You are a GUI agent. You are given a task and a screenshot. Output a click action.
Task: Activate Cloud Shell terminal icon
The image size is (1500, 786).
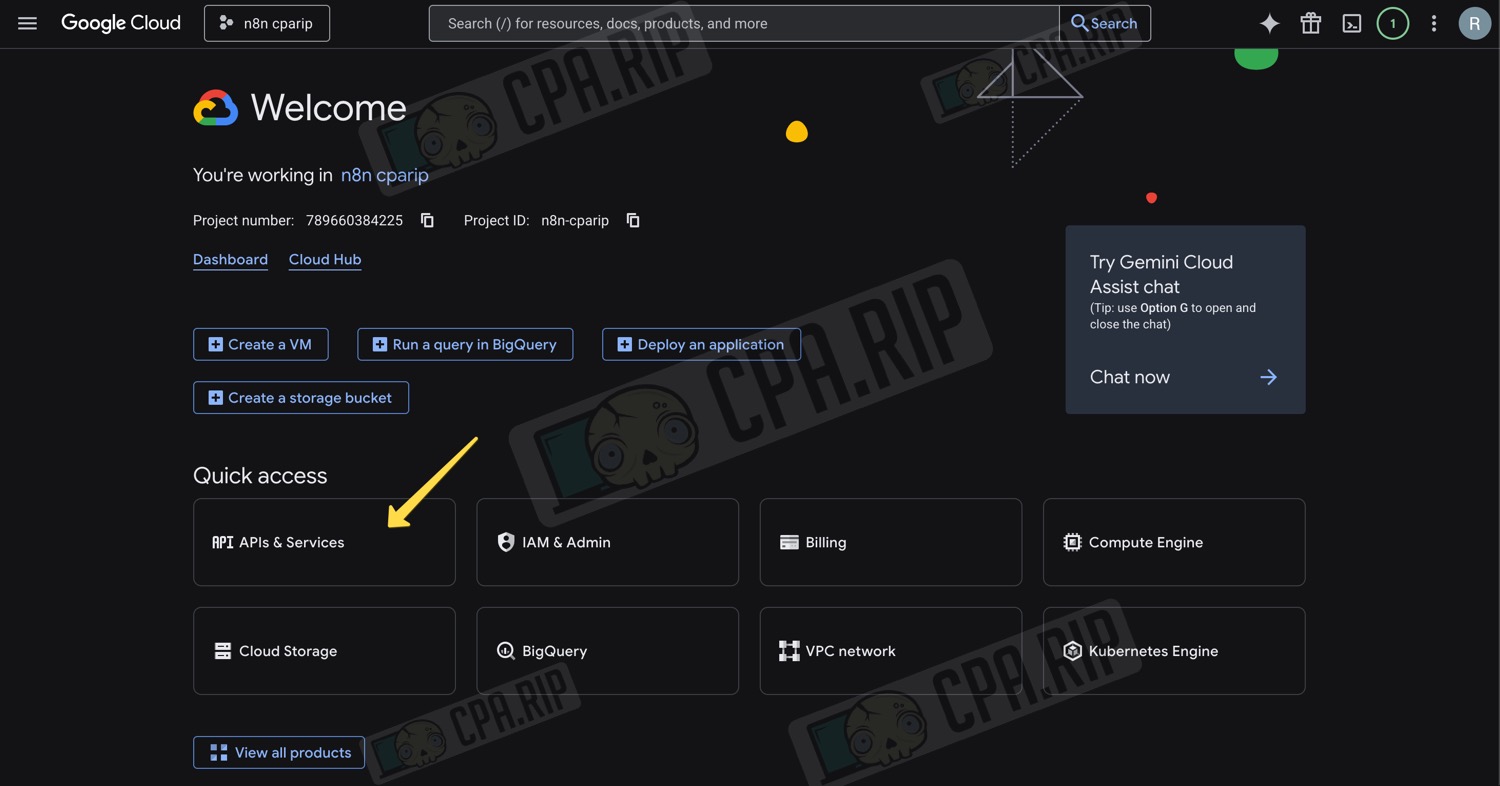[x=1351, y=23]
